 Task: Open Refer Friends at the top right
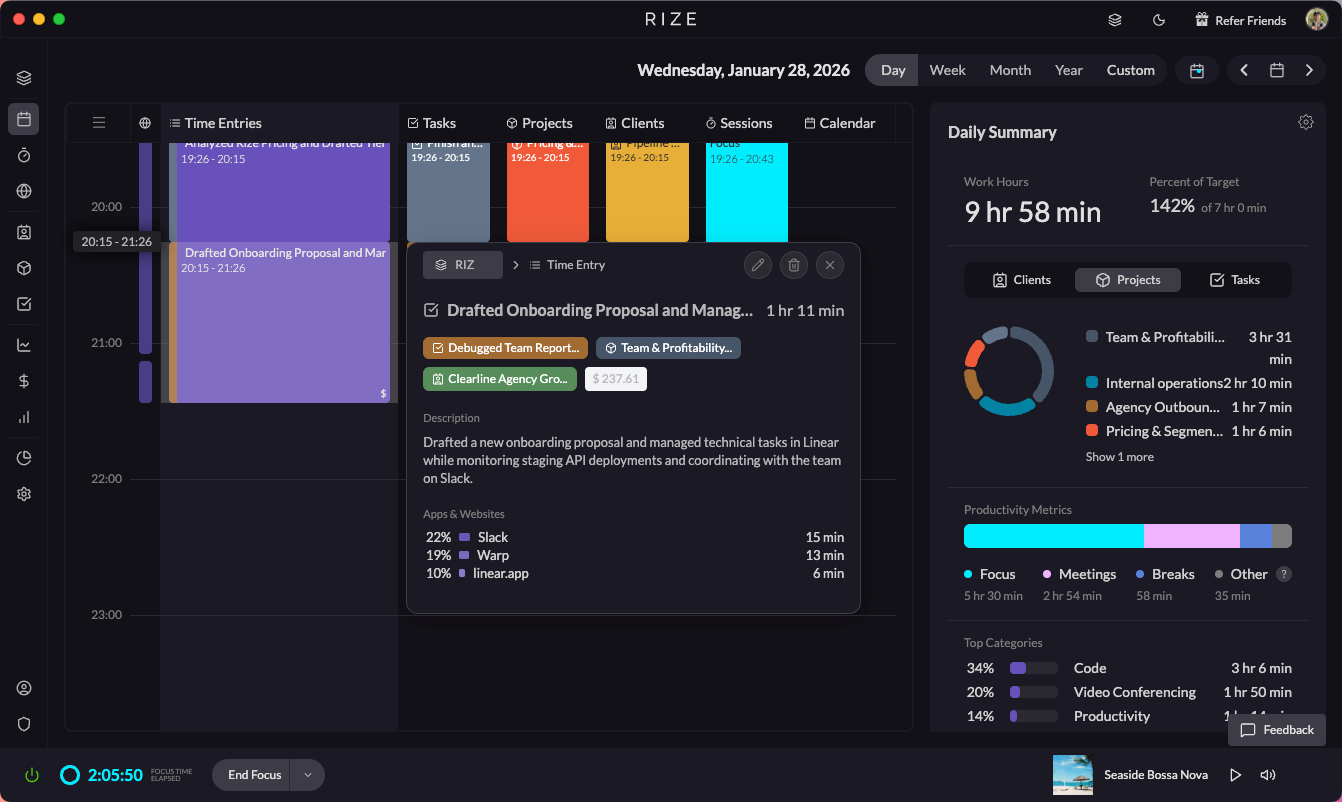pos(1240,19)
